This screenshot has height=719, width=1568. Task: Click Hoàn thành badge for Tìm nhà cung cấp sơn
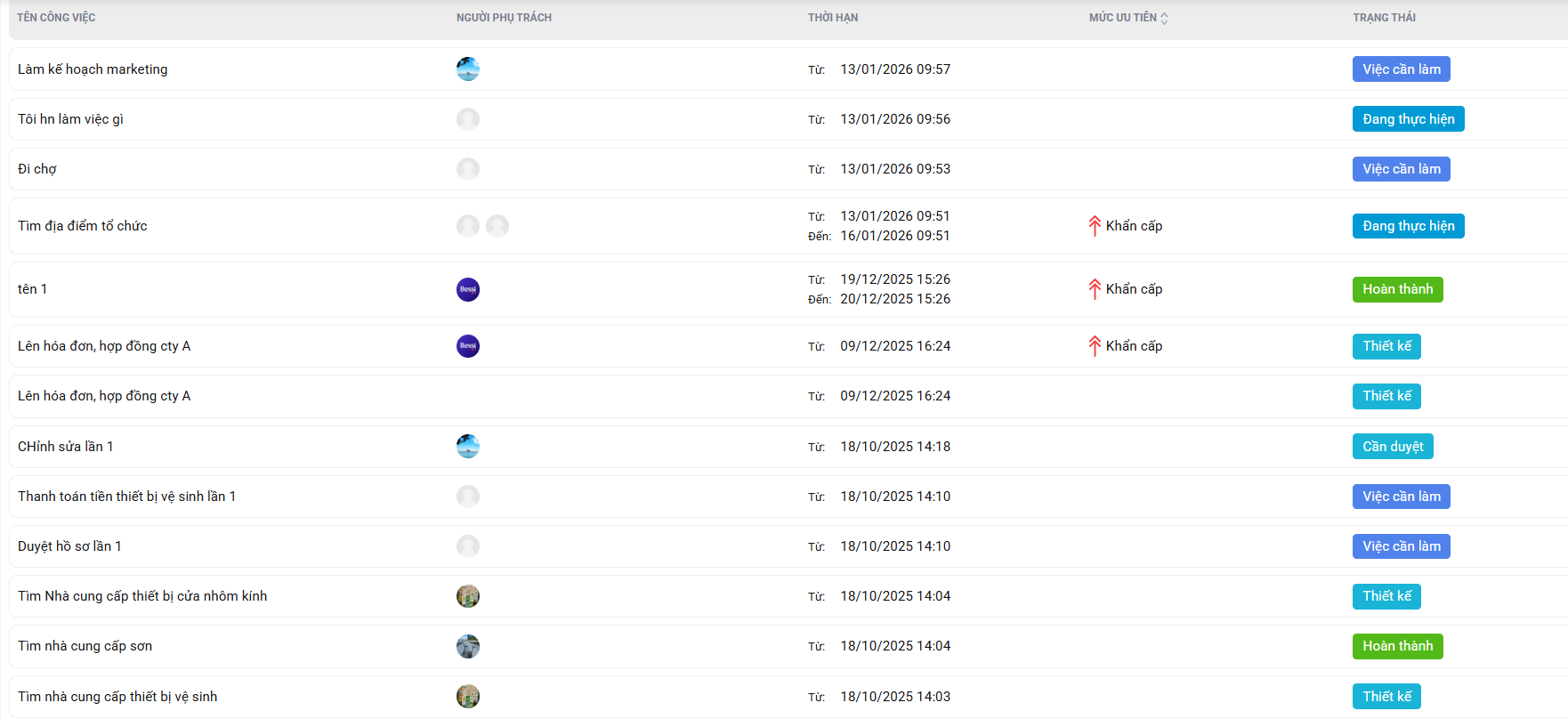(x=1397, y=646)
